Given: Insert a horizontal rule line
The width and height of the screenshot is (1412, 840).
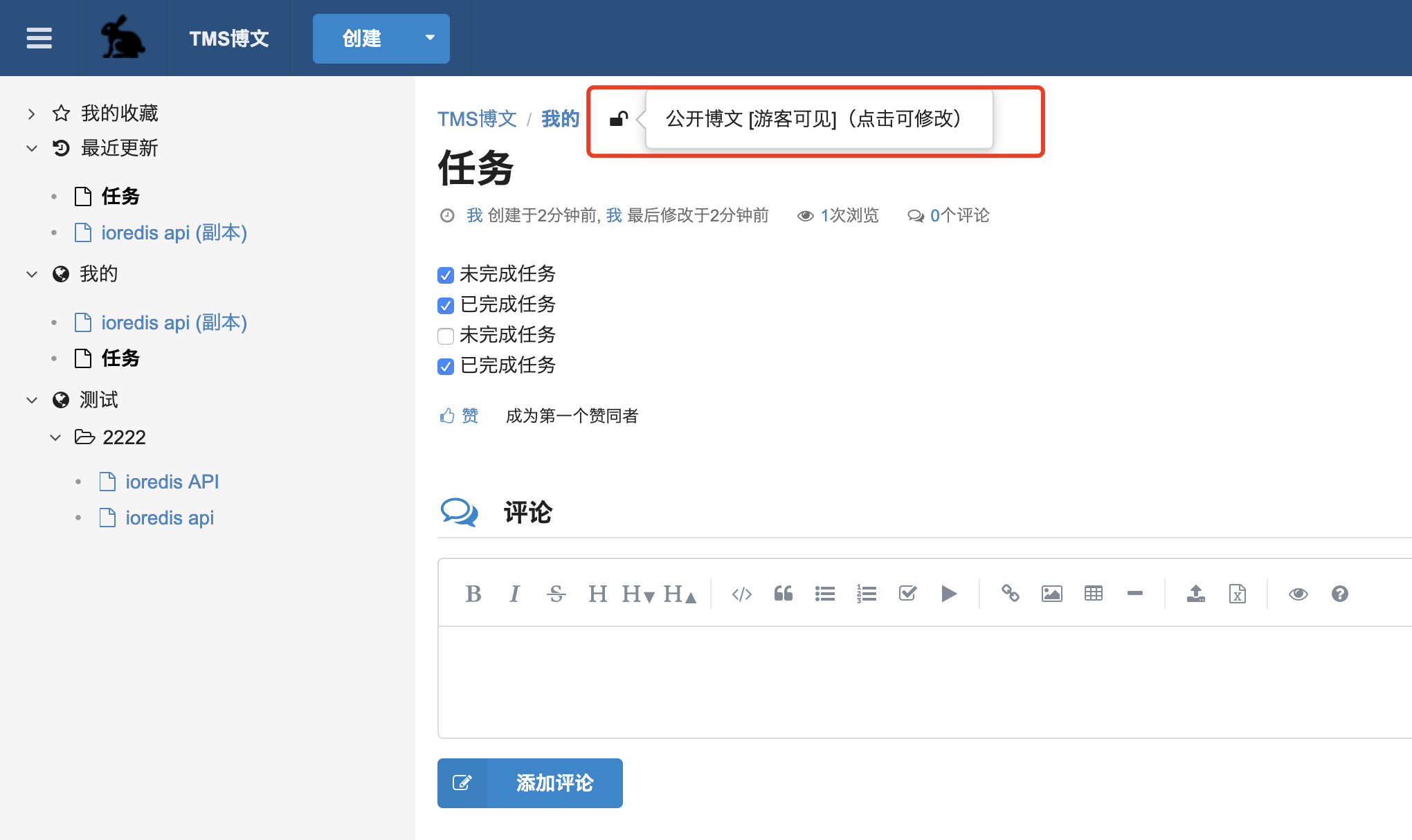Looking at the screenshot, I should pos(1135,594).
